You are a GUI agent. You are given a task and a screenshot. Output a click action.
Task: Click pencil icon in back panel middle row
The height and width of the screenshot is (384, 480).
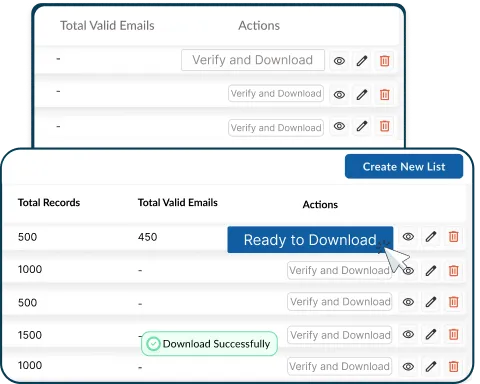tap(362, 95)
